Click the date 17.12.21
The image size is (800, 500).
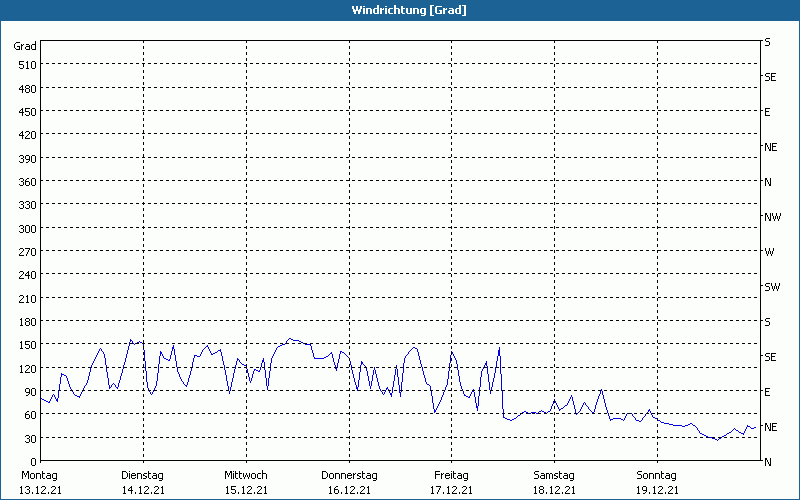(x=452, y=490)
